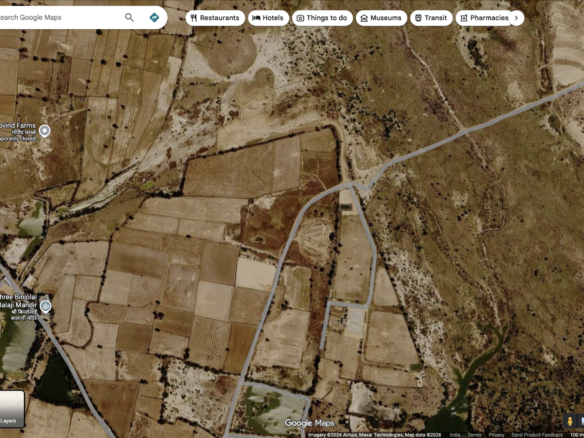The width and height of the screenshot is (584, 438).
Task: Focus the Search Google Maps field
Action: (x=60, y=17)
